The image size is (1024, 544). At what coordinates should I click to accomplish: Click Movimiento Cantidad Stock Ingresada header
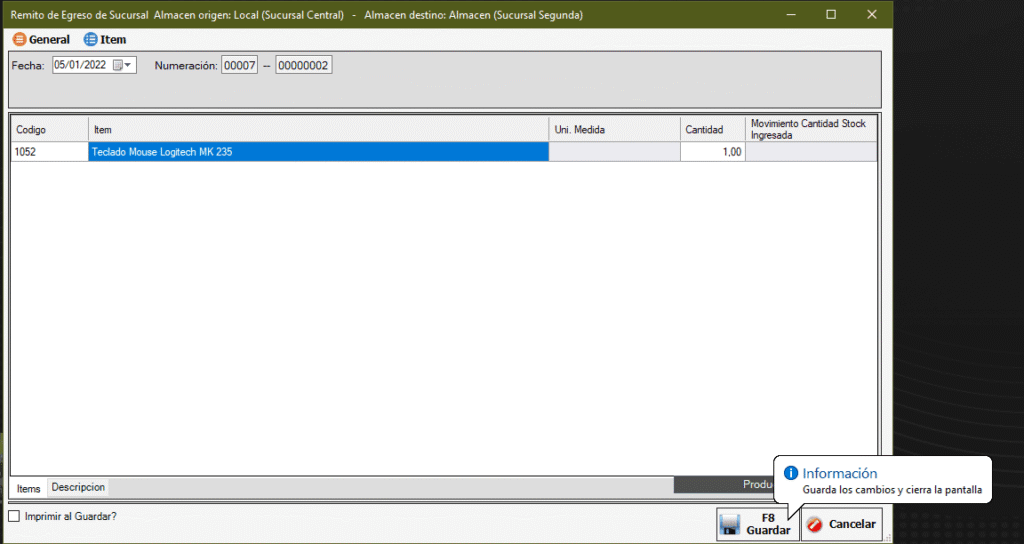(810, 129)
